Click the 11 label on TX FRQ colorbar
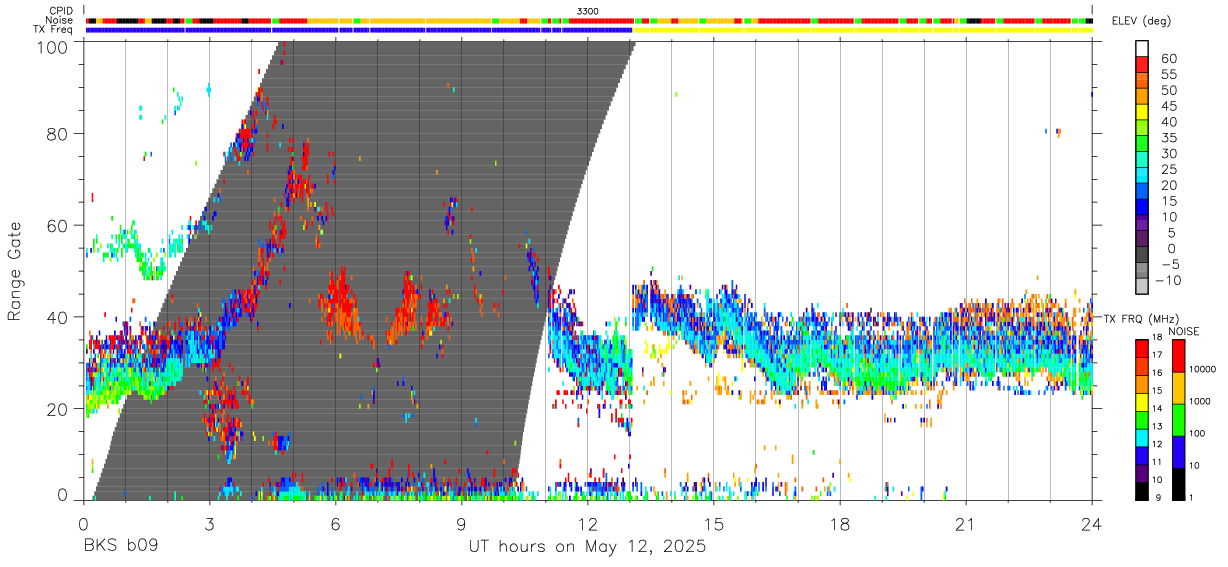The height and width of the screenshot is (567, 1228). (x=1159, y=461)
